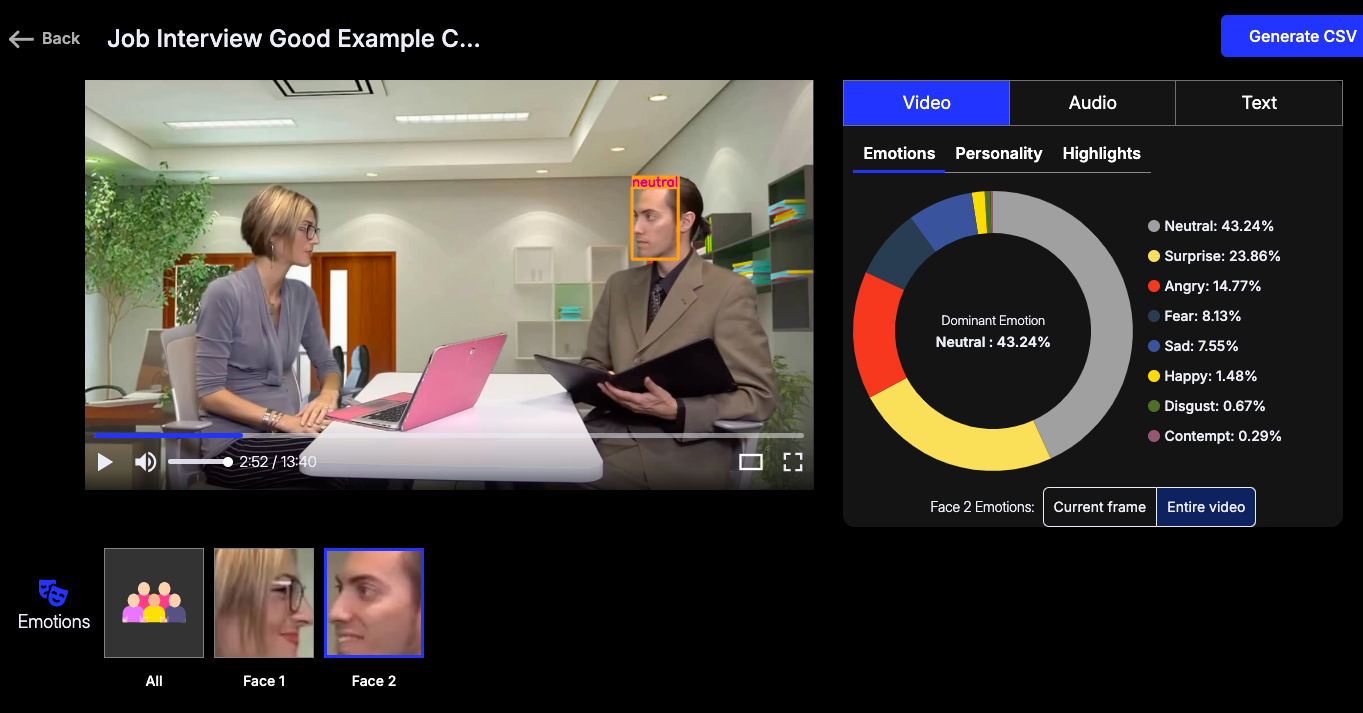Click the Neutral legend gray dot
This screenshot has height=713, width=1363.
[1154, 227]
